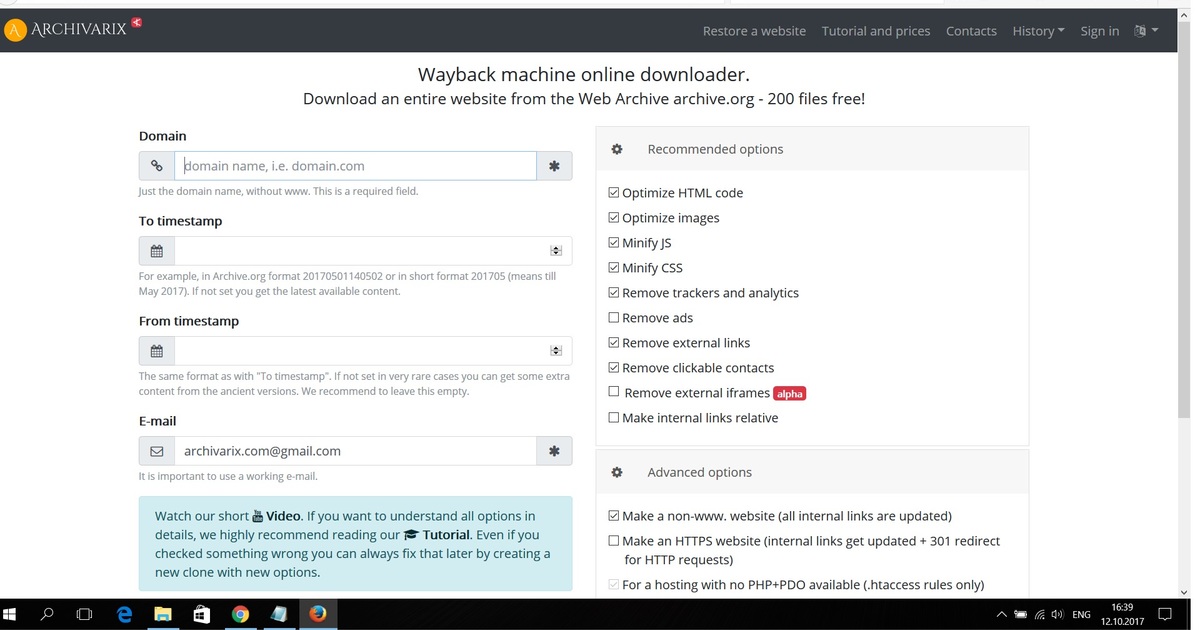Switch to Google Chrome in taskbar
The image size is (1200, 630).
[240, 614]
